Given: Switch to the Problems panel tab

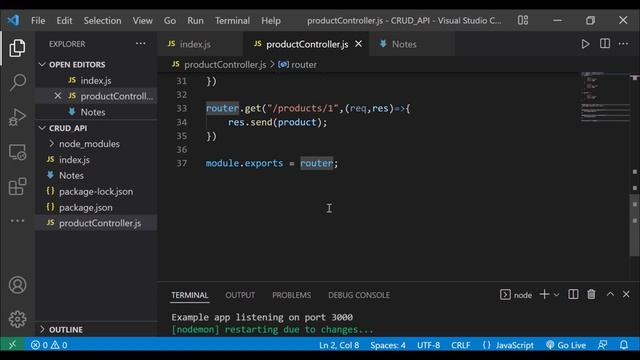Looking at the screenshot, I should pyautogui.click(x=291, y=295).
